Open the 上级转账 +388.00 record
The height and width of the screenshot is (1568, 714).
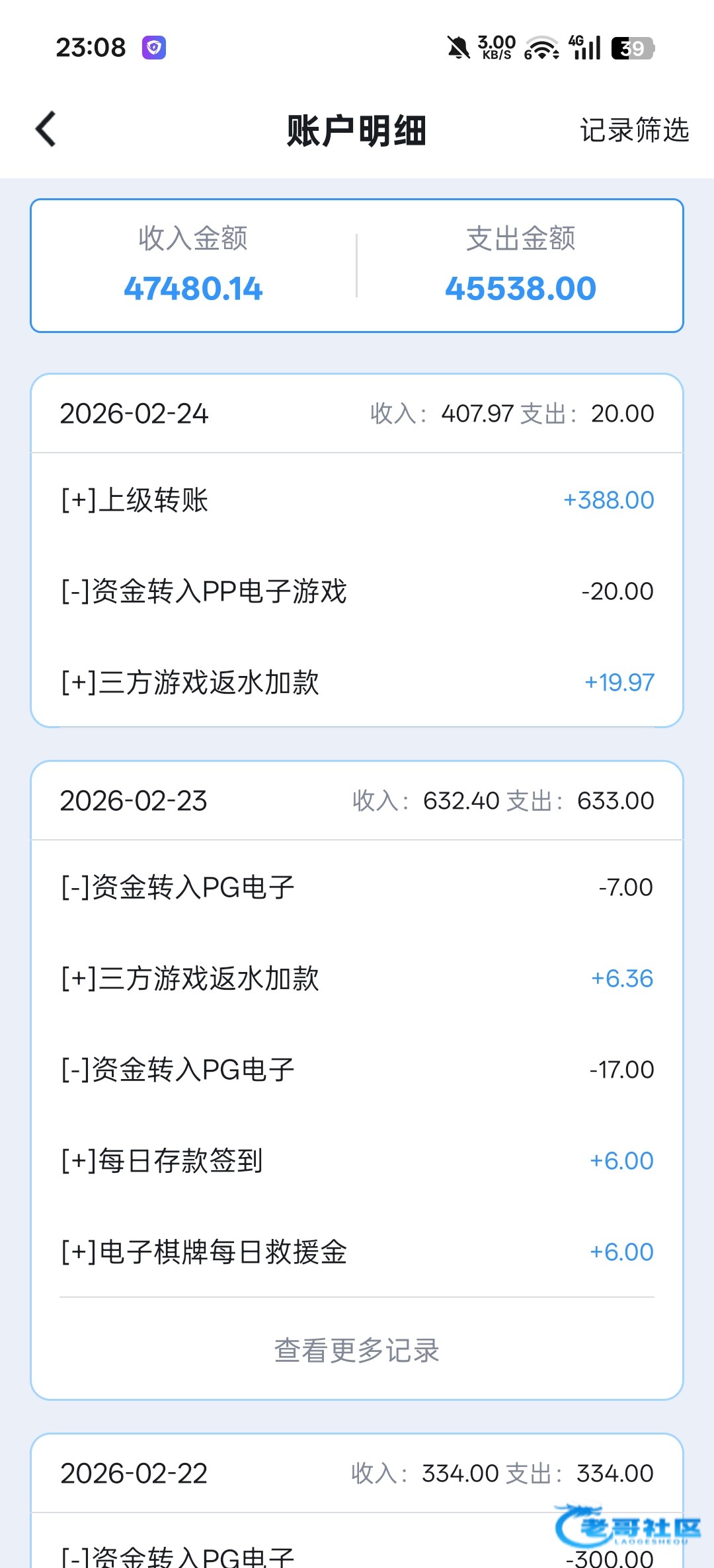[357, 500]
